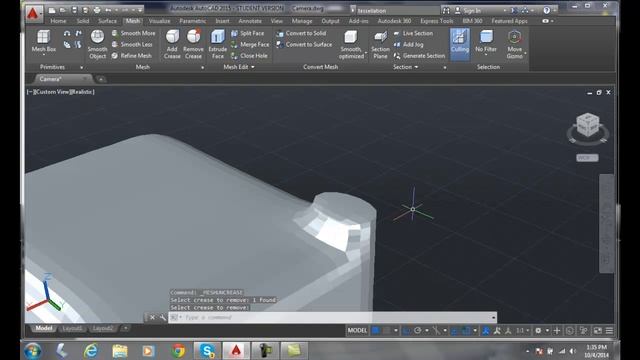Click Smooth Object tool
Image resolution: width=640 pixels, height=360 pixels.
(97, 44)
